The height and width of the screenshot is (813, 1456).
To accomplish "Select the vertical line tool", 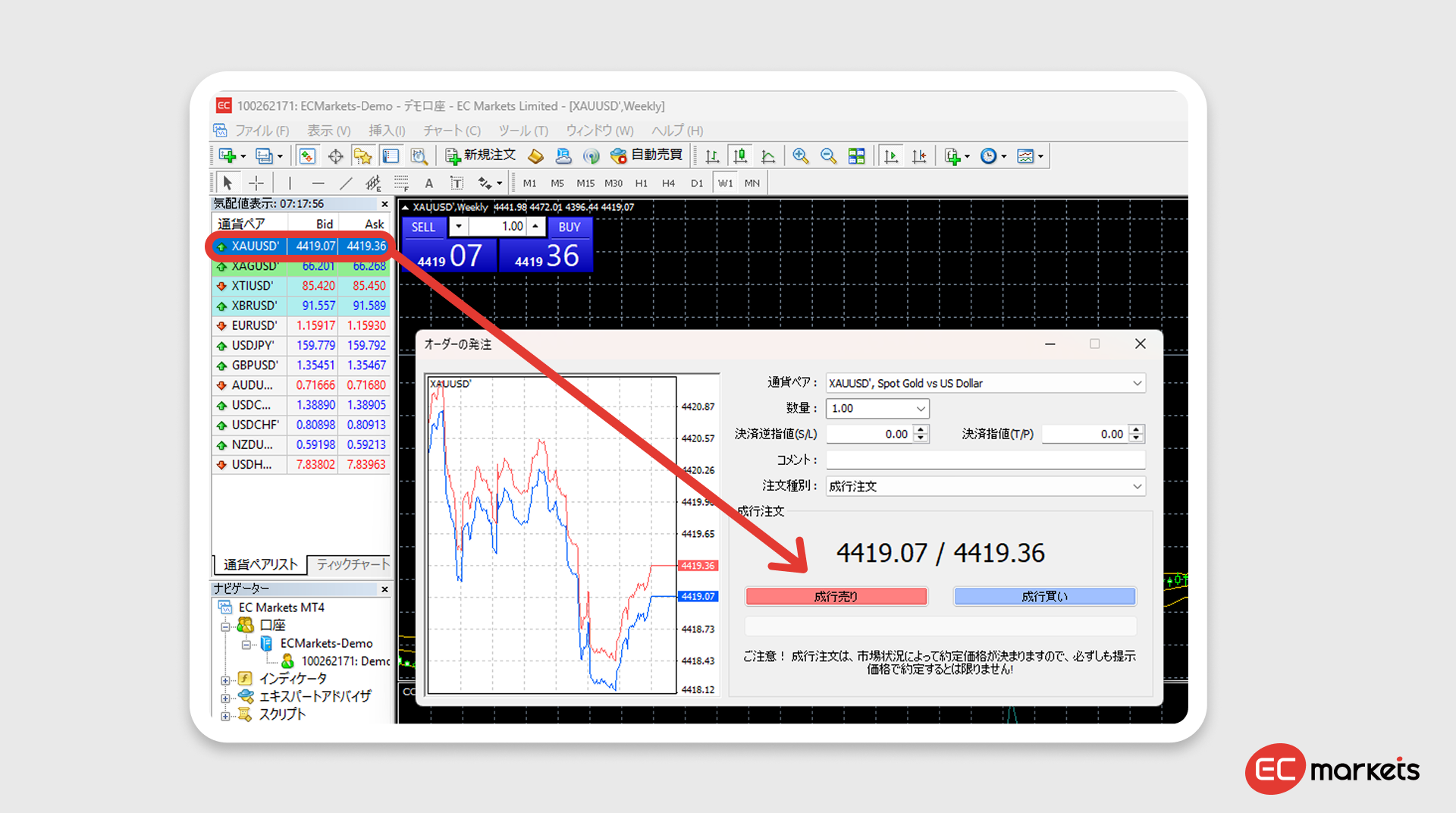I will click(290, 183).
